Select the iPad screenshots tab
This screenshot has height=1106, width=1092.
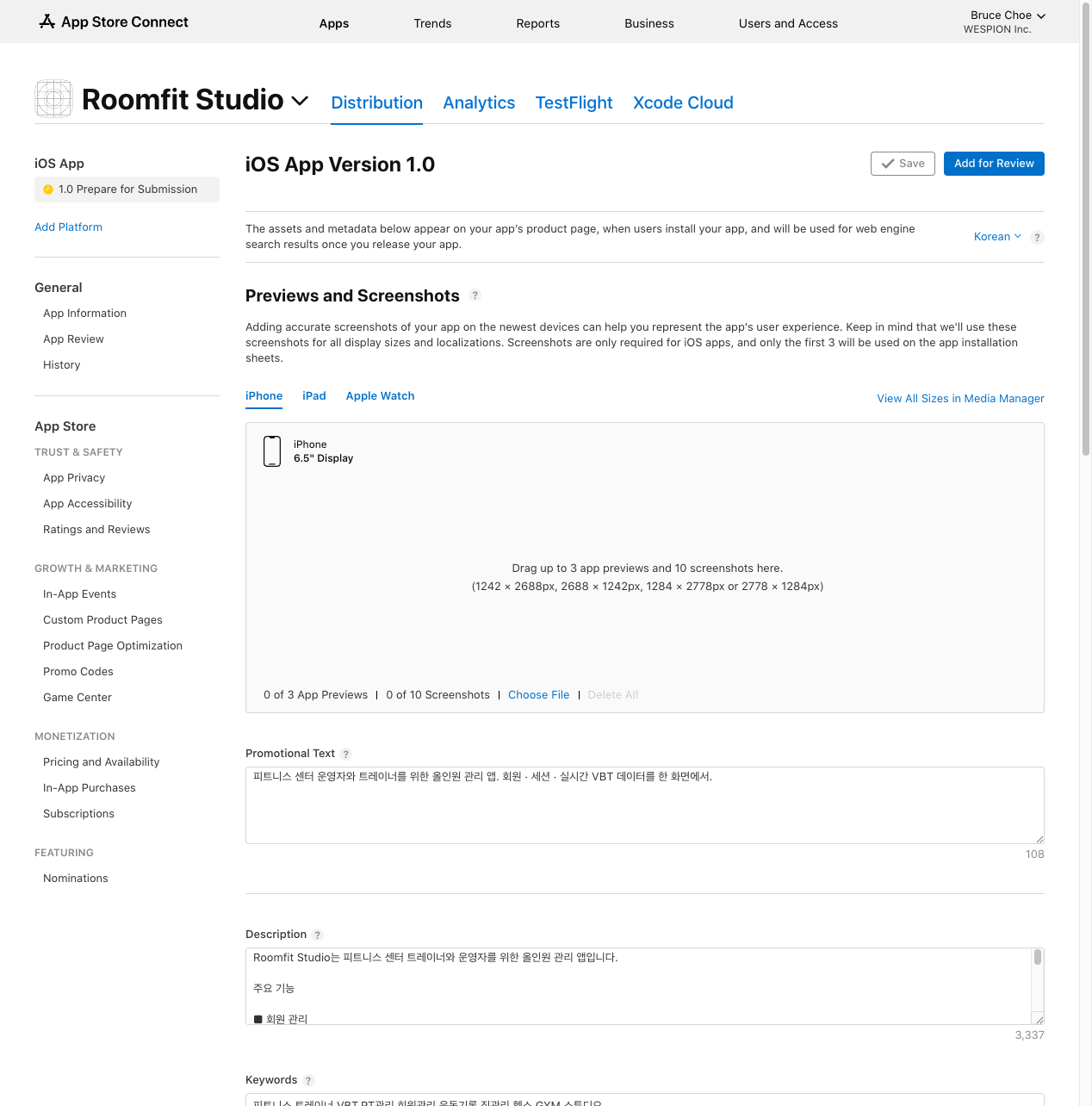tap(313, 396)
